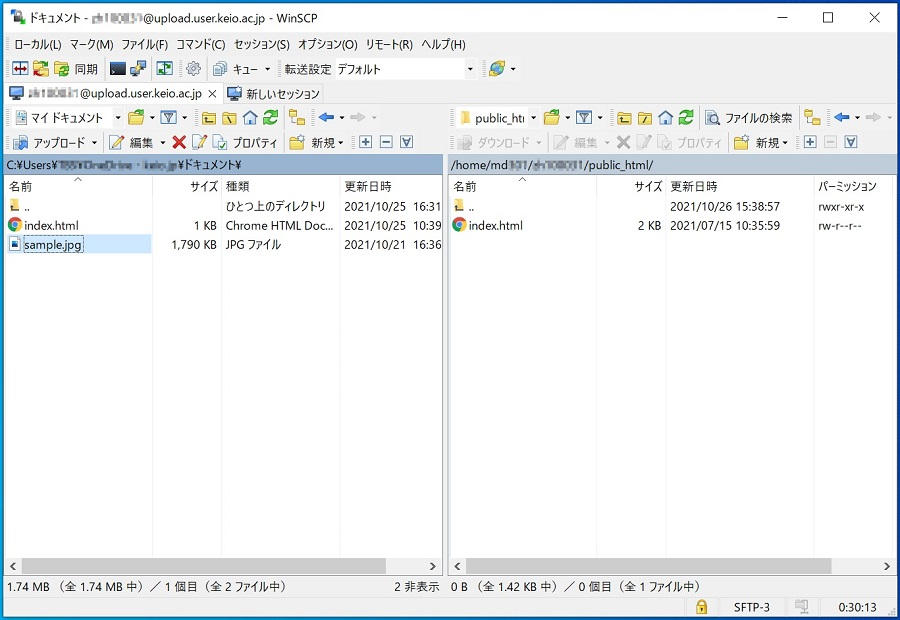Image resolution: width=900 pixels, height=620 pixels.
Task: Click the compare directories icon
Action: tap(19, 69)
